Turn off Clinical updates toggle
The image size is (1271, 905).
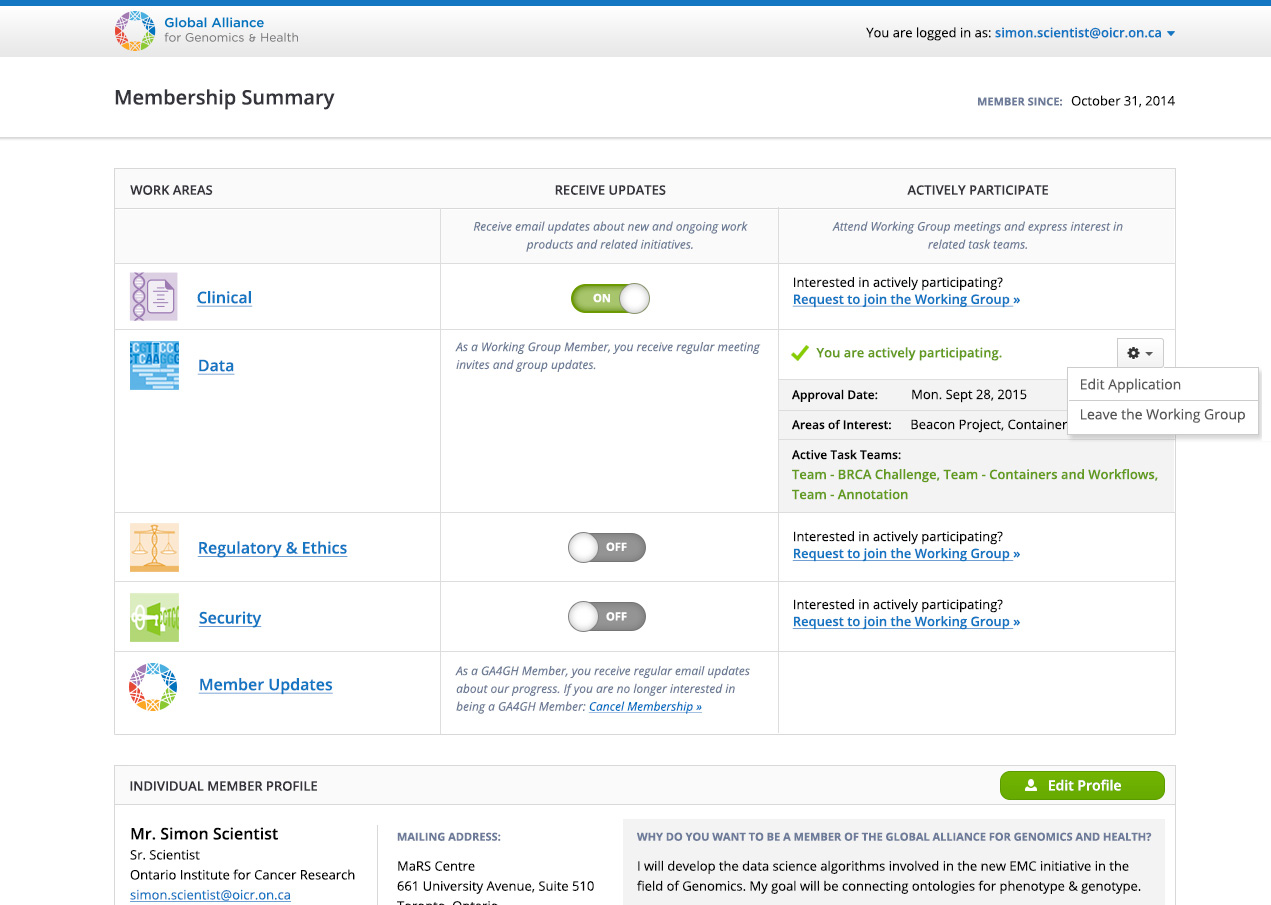610,298
